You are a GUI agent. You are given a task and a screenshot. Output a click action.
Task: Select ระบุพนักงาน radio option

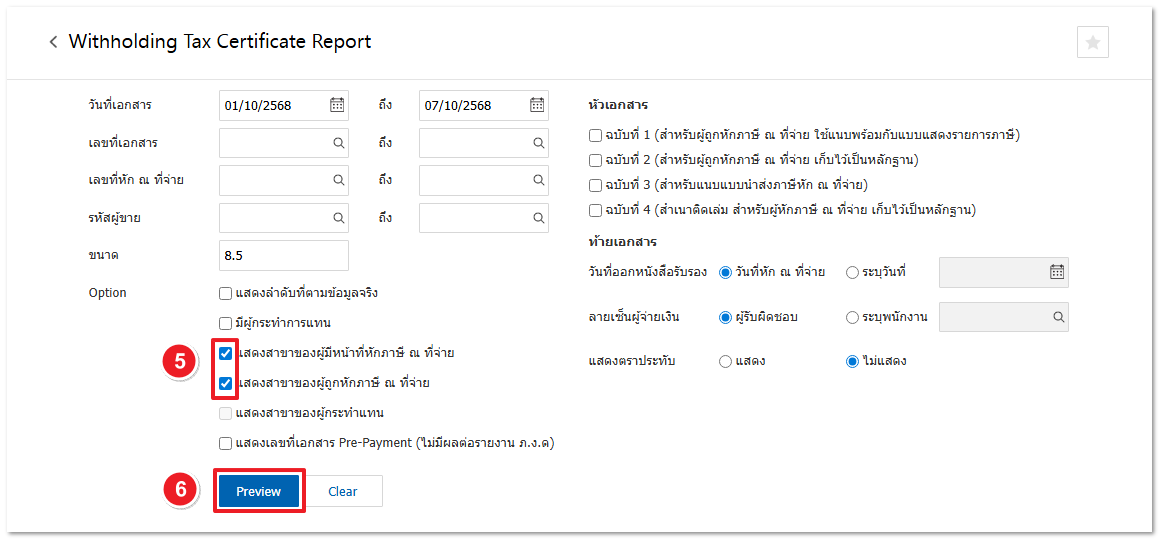point(852,317)
